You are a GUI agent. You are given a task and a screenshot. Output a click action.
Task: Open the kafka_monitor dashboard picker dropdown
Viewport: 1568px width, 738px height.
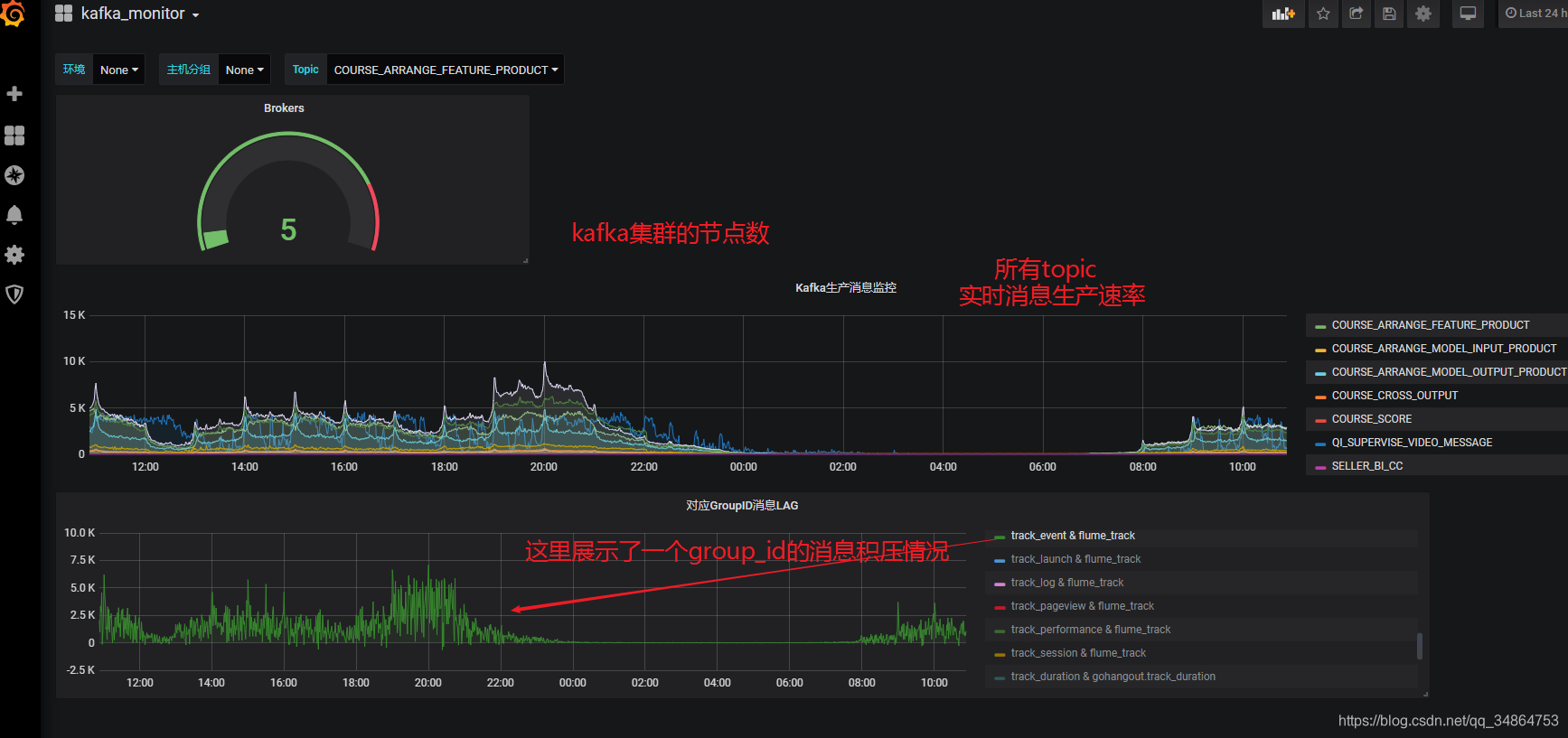140,14
